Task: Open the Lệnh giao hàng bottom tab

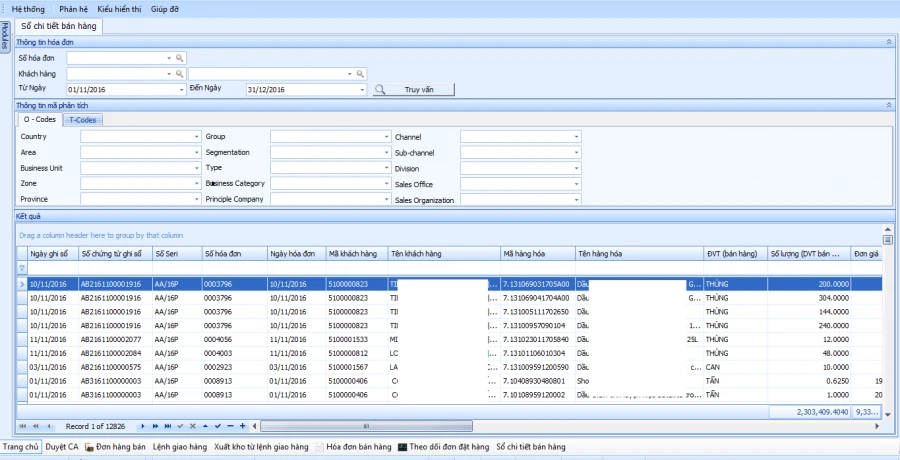Action: point(180,447)
